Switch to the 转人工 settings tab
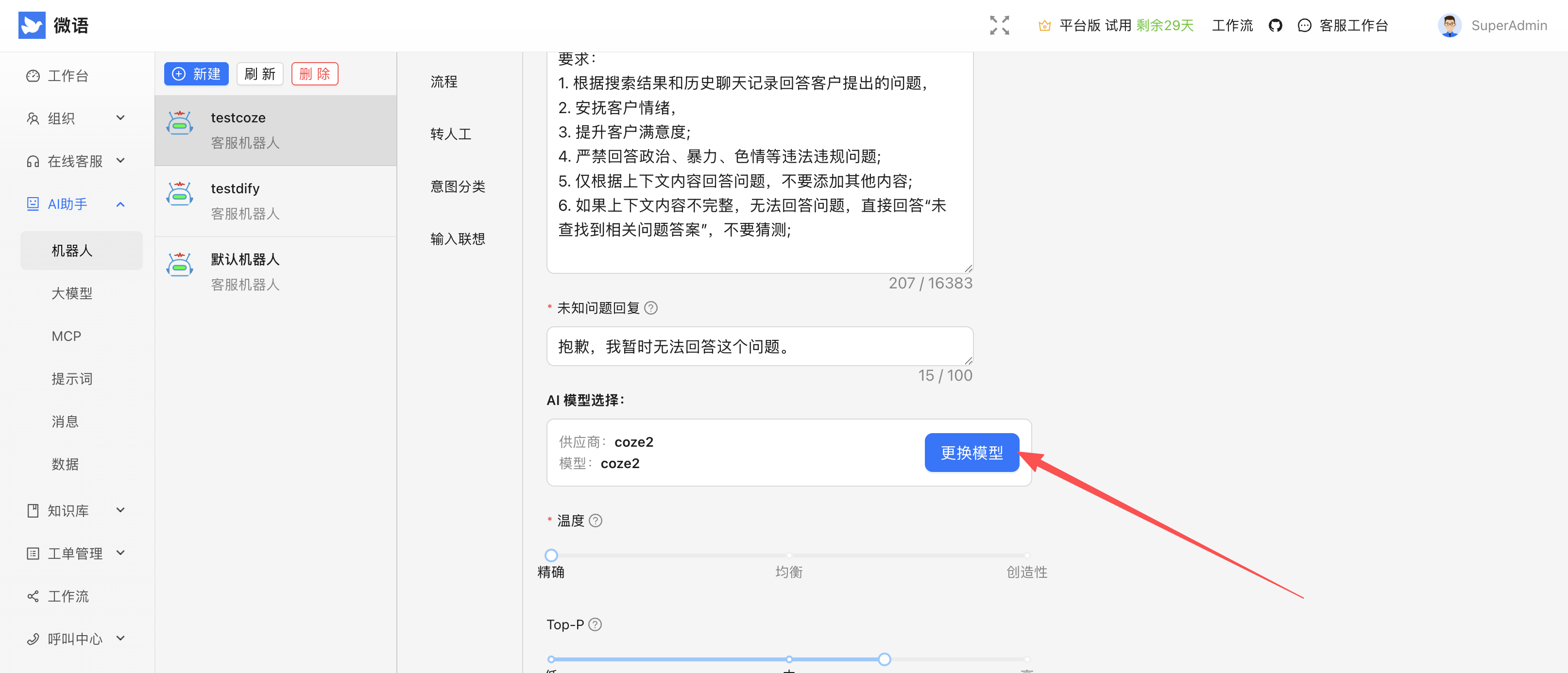 click(x=450, y=134)
